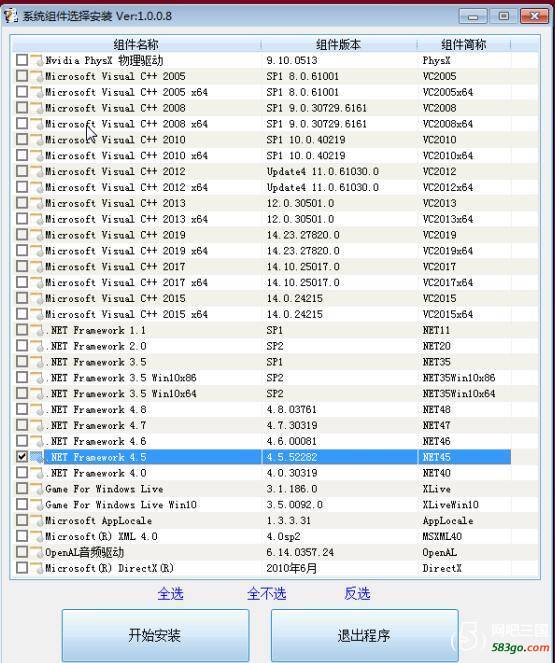The width and height of the screenshot is (555, 663).
Task: Click the icon beside .NET Framework 1.1
Action: coord(37,330)
